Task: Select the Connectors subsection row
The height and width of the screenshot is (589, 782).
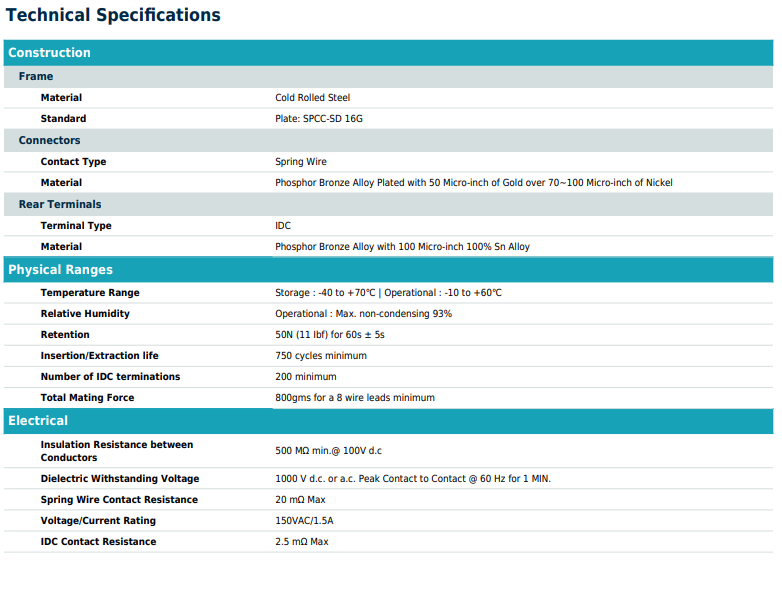Action: 49,140
